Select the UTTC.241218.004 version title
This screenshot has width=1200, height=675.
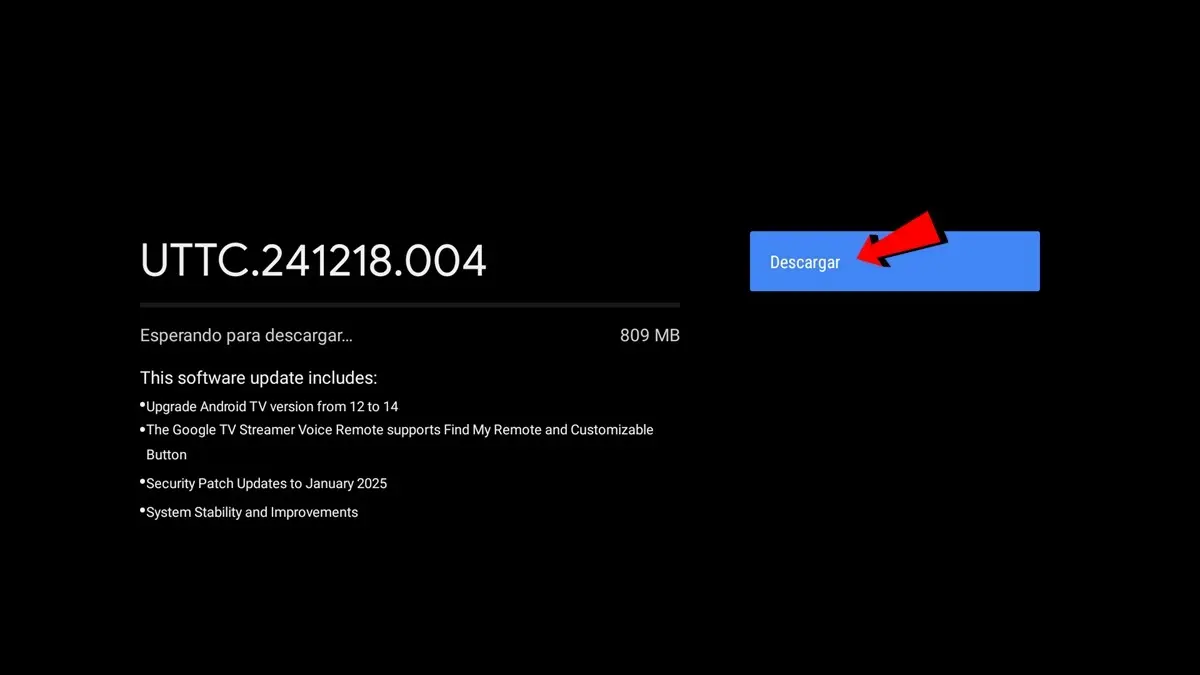[313, 261]
